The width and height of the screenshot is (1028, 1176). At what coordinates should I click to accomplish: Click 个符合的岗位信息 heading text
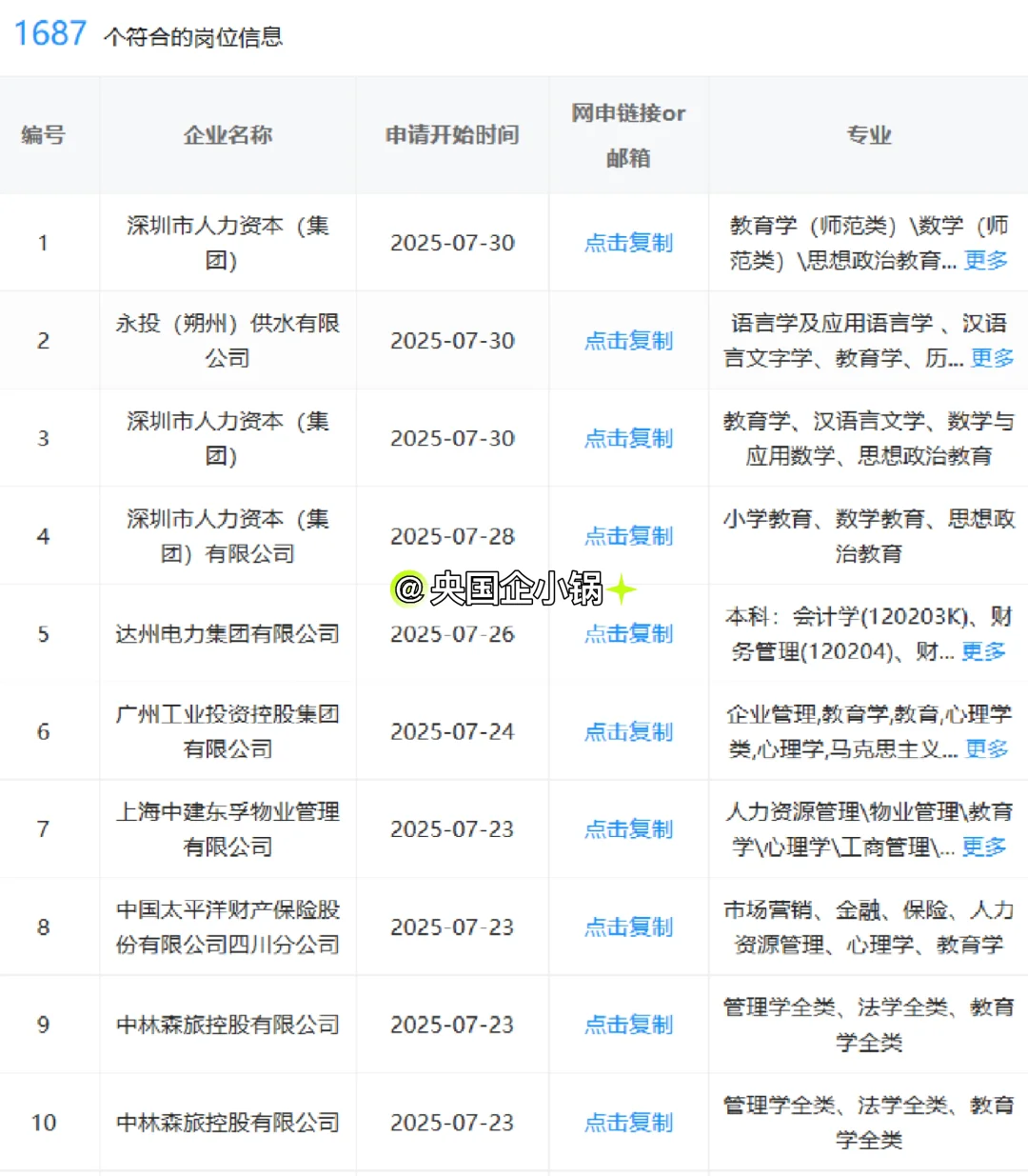(x=193, y=37)
